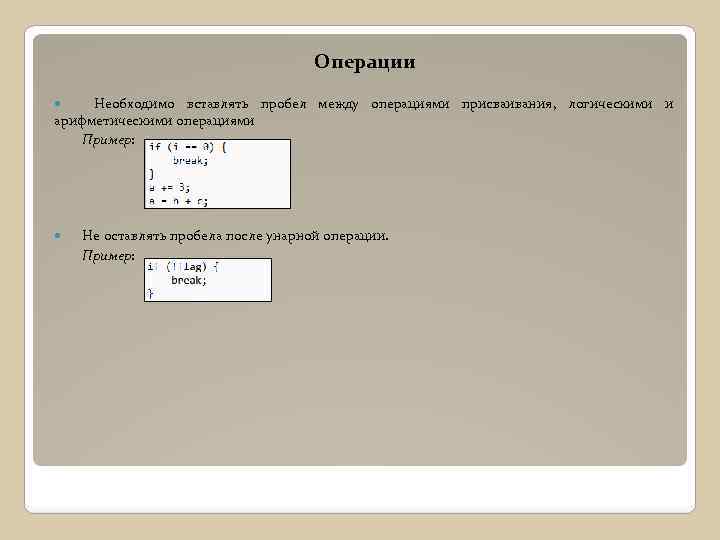Image resolution: width=720 pixels, height=540 pixels.
Task: Click the bullet marker beside "Необходимо вставлять пробел"
Action: pos(57,104)
